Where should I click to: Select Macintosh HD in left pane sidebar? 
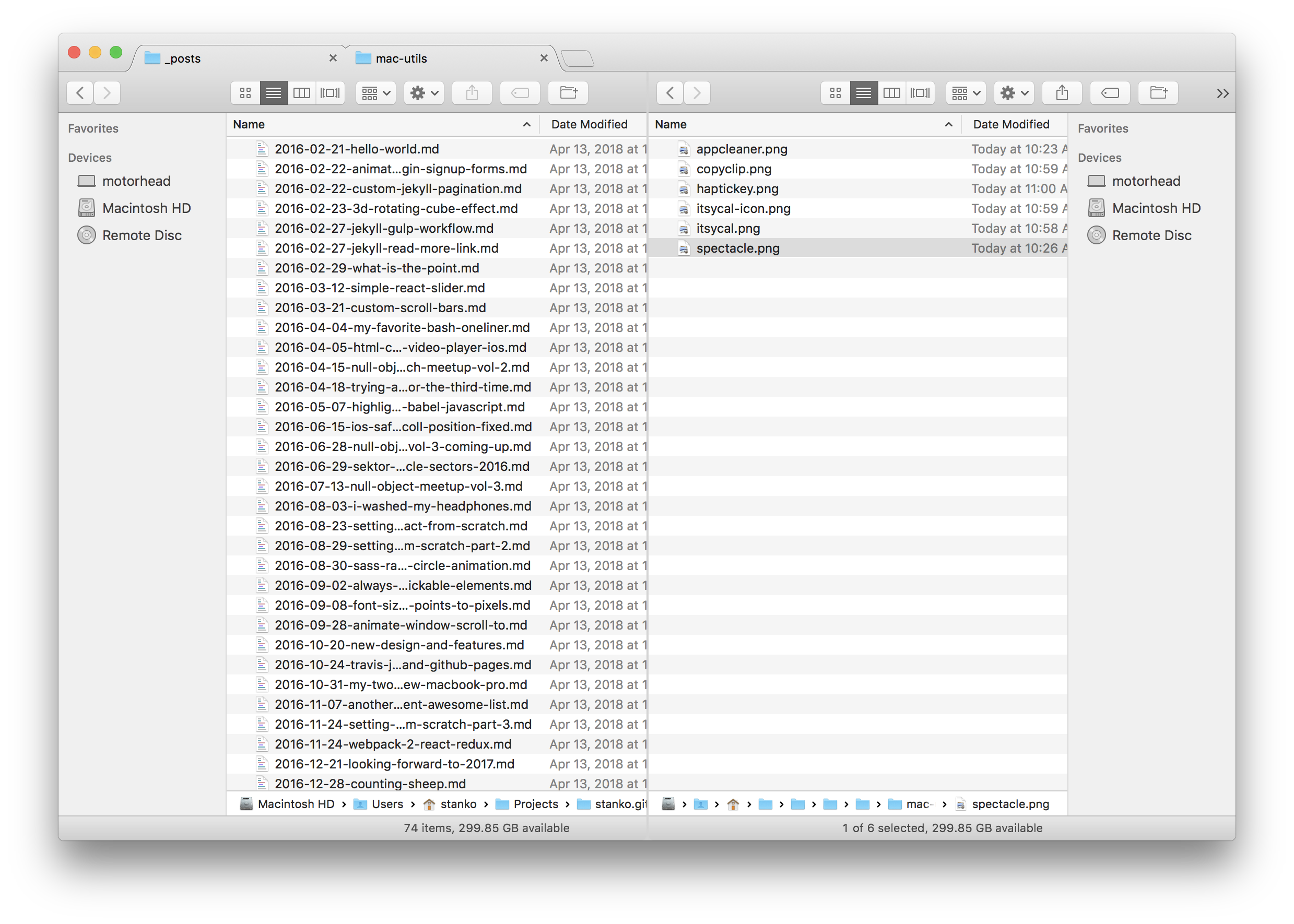147,208
